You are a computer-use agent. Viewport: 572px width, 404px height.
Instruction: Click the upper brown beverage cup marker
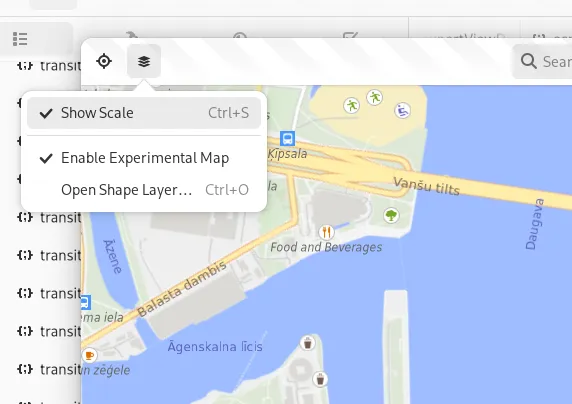(308, 343)
